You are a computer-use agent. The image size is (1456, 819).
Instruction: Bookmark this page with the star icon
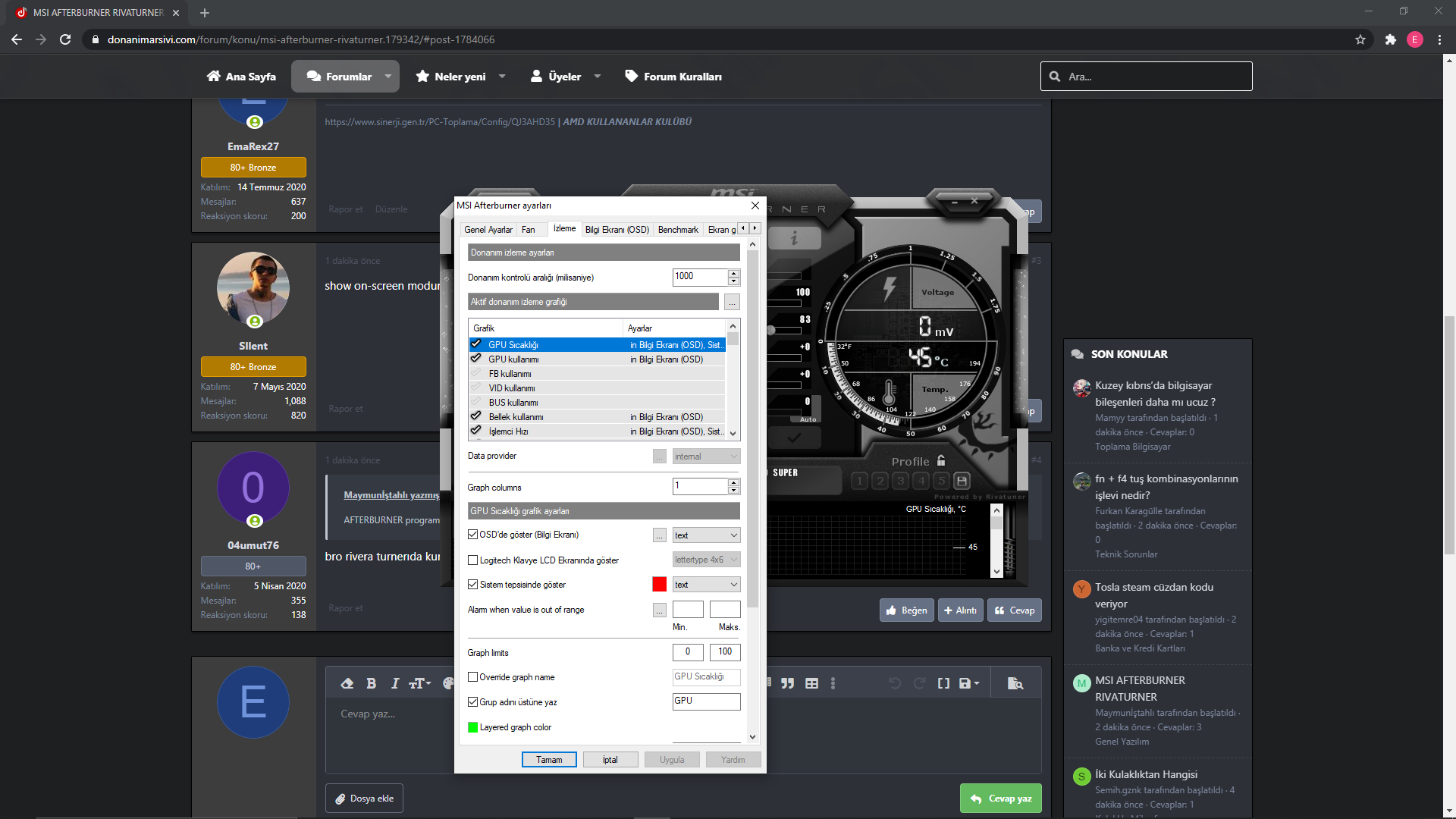pyautogui.click(x=1360, y=39)
